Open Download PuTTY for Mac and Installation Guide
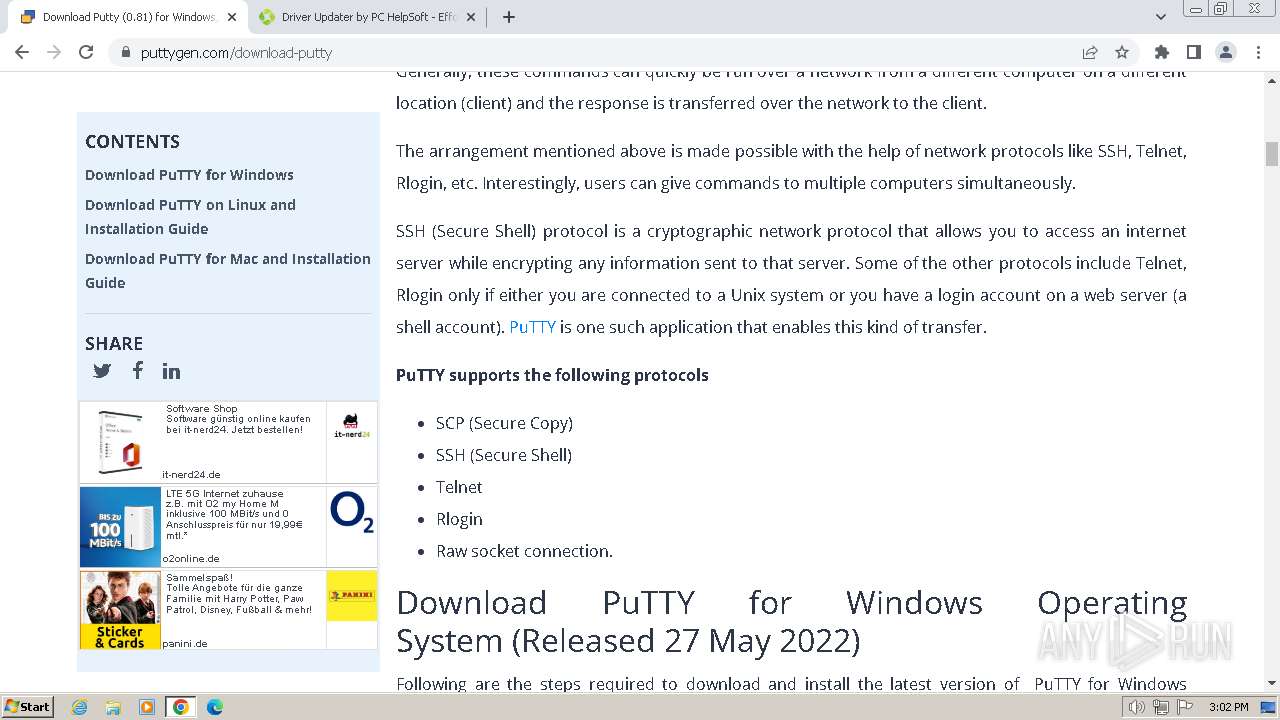The image size is (1280, 720). (x=228, y=271)
